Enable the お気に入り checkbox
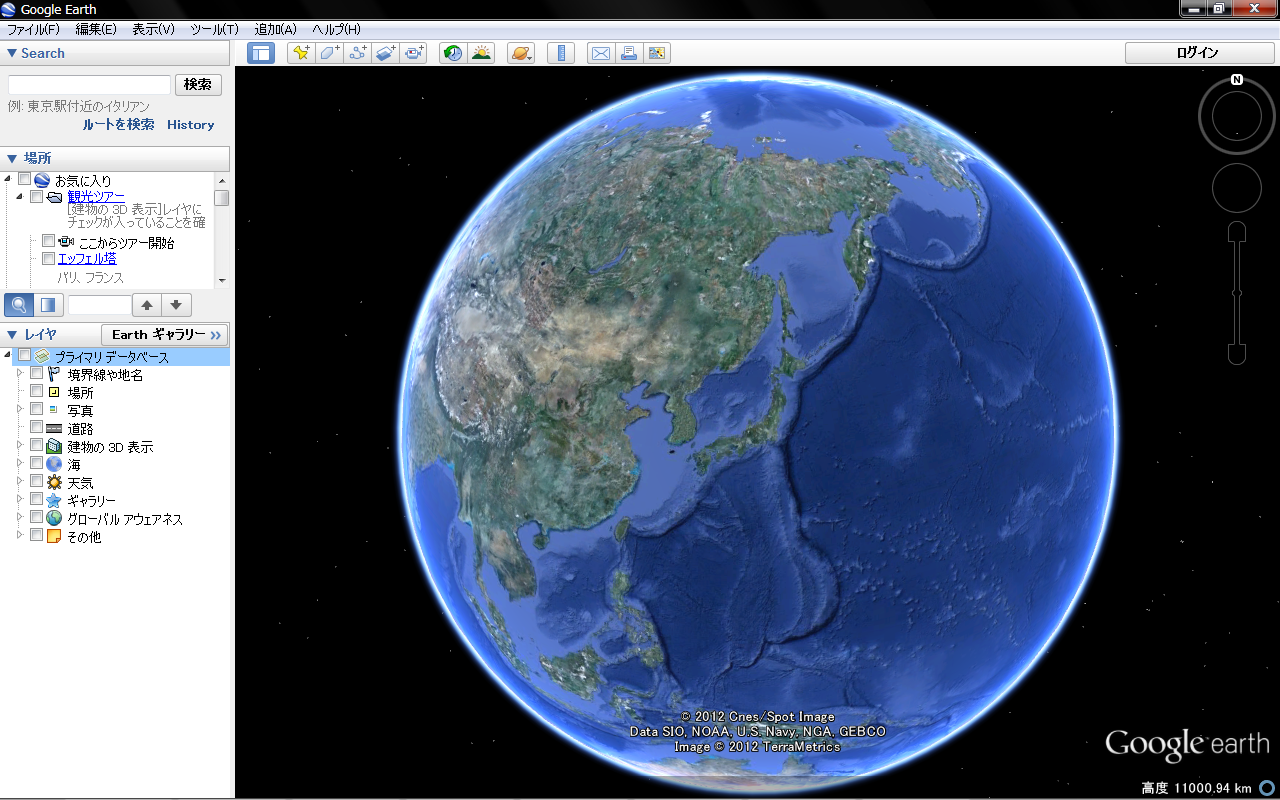Viewport: 1280px width, 800px height. coord(25,179)
